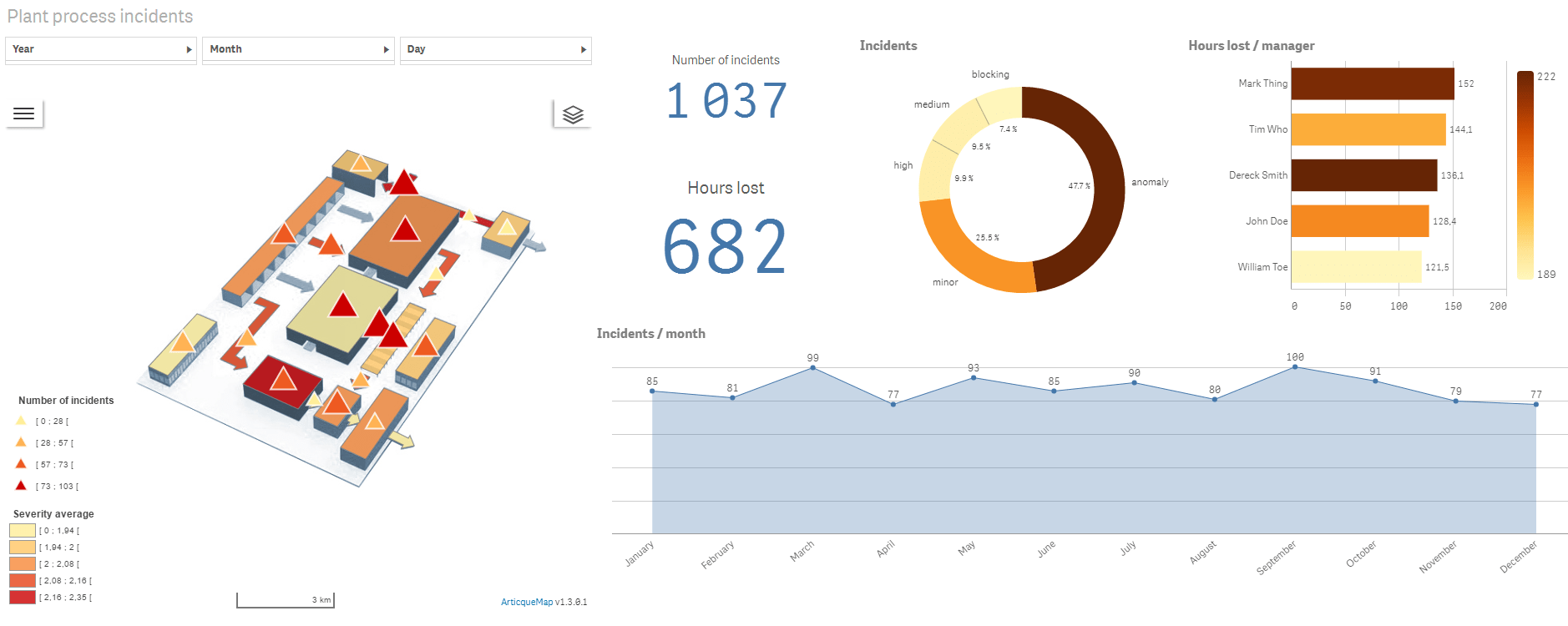This screenshot has height=626, width=1568.
Task: Select the December data point 77
Action: [x=1536, y=404]
